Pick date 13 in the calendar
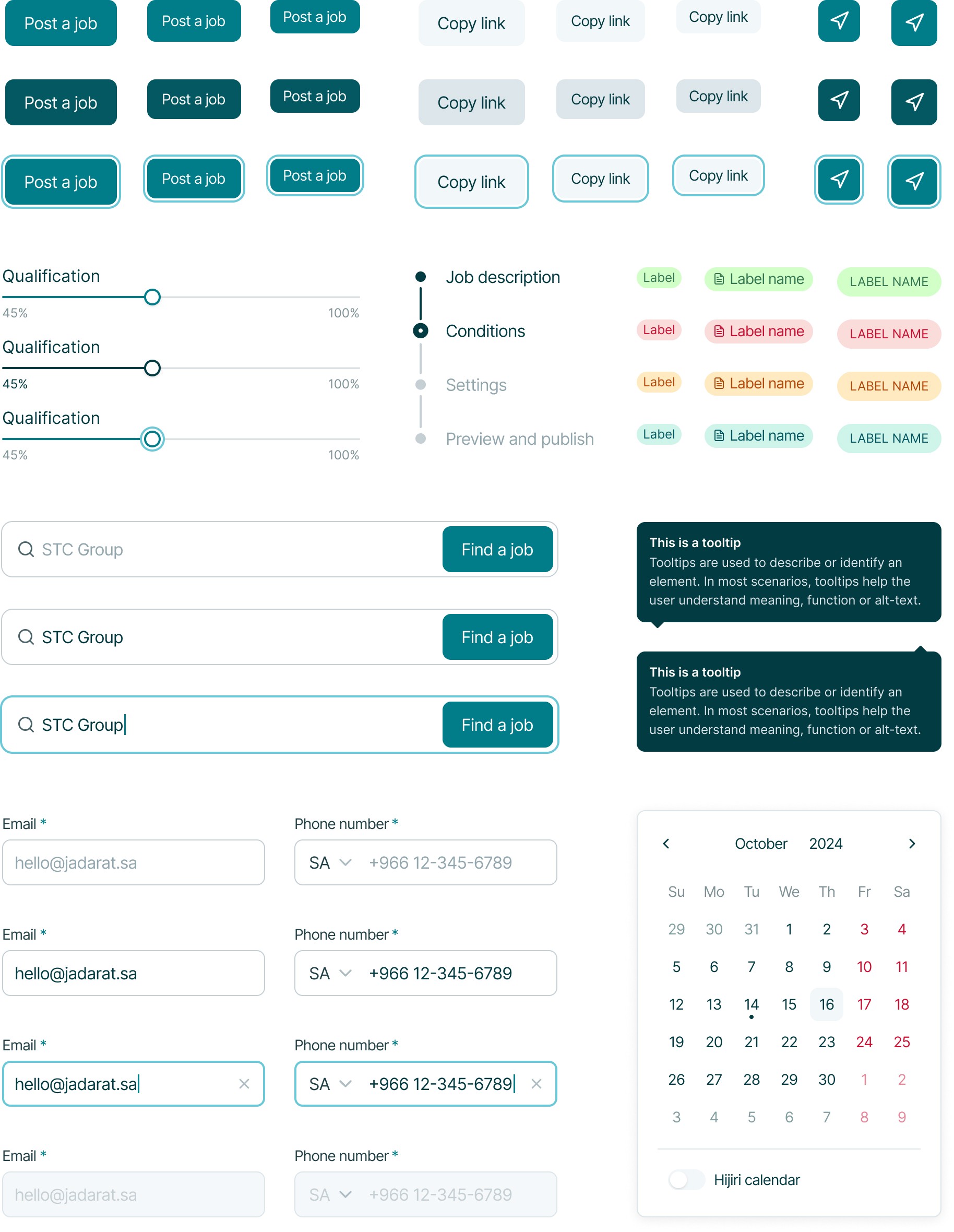Viewport: 954px width, 1232px height. [x=714, y=1004]
